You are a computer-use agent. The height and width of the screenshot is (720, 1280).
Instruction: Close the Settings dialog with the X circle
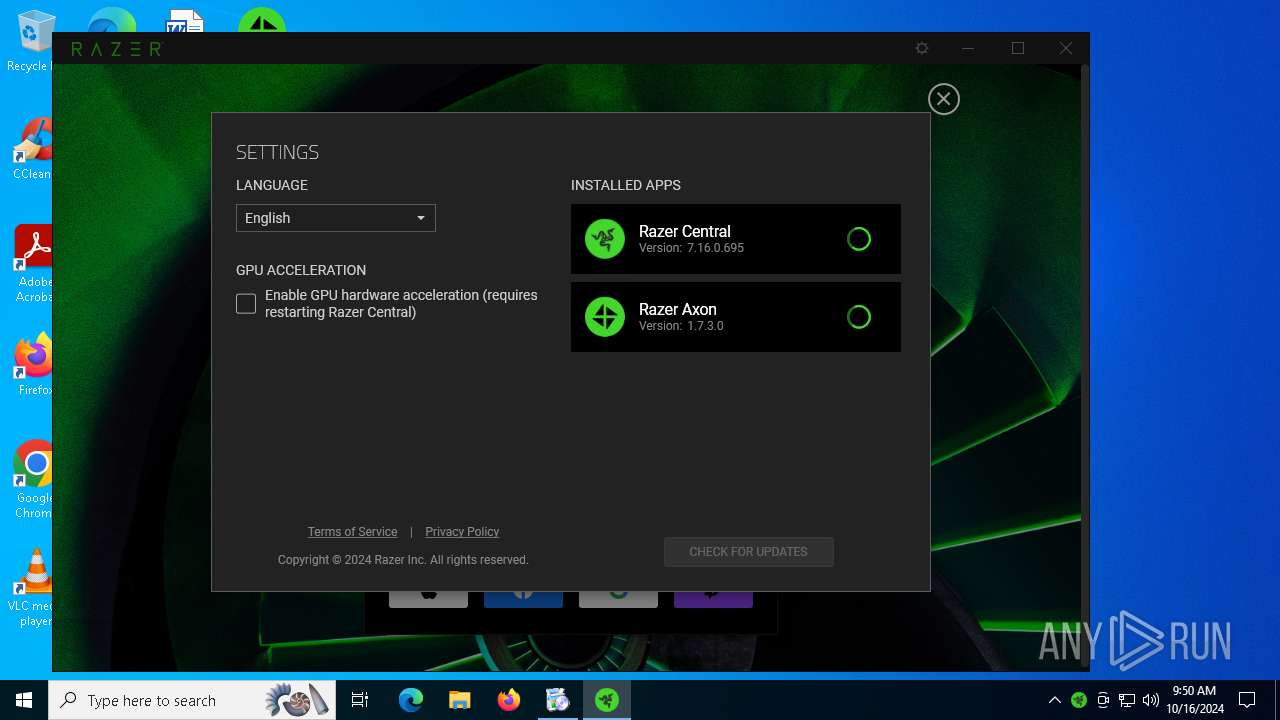coord(943,99)
